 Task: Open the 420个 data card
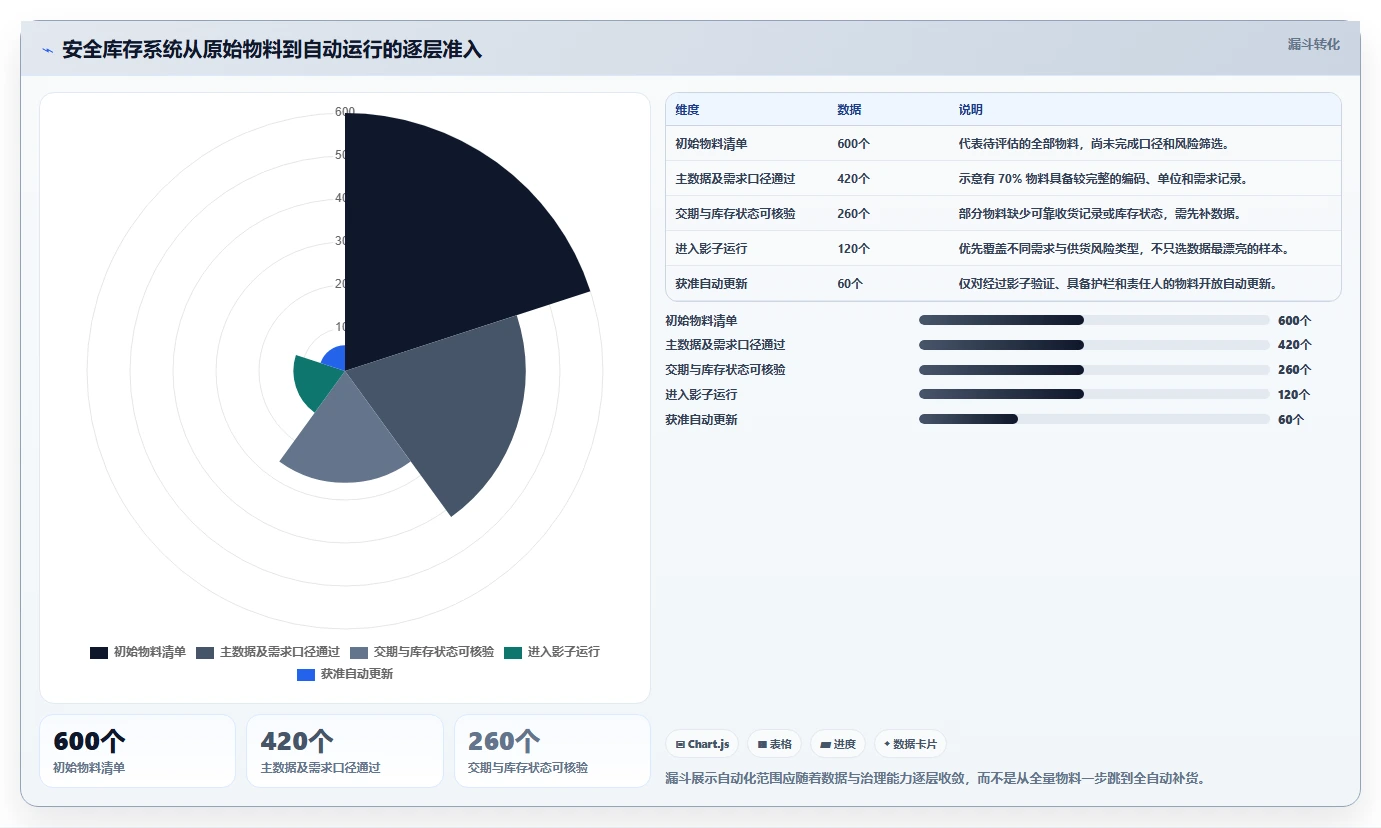click(345, 751)
